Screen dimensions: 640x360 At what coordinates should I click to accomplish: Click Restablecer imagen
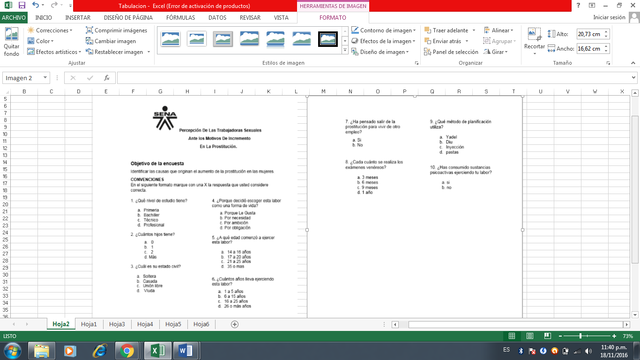[115, 52]
